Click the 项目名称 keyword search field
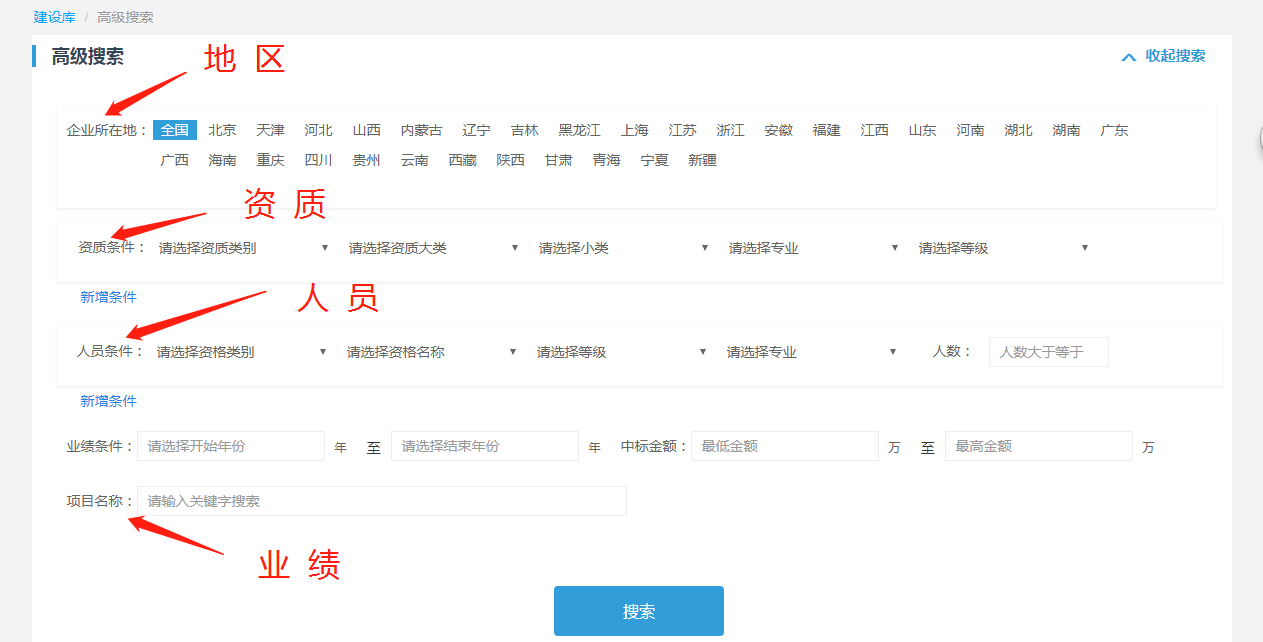Viewport: 1263px width, 642px height. coord(382,501)
